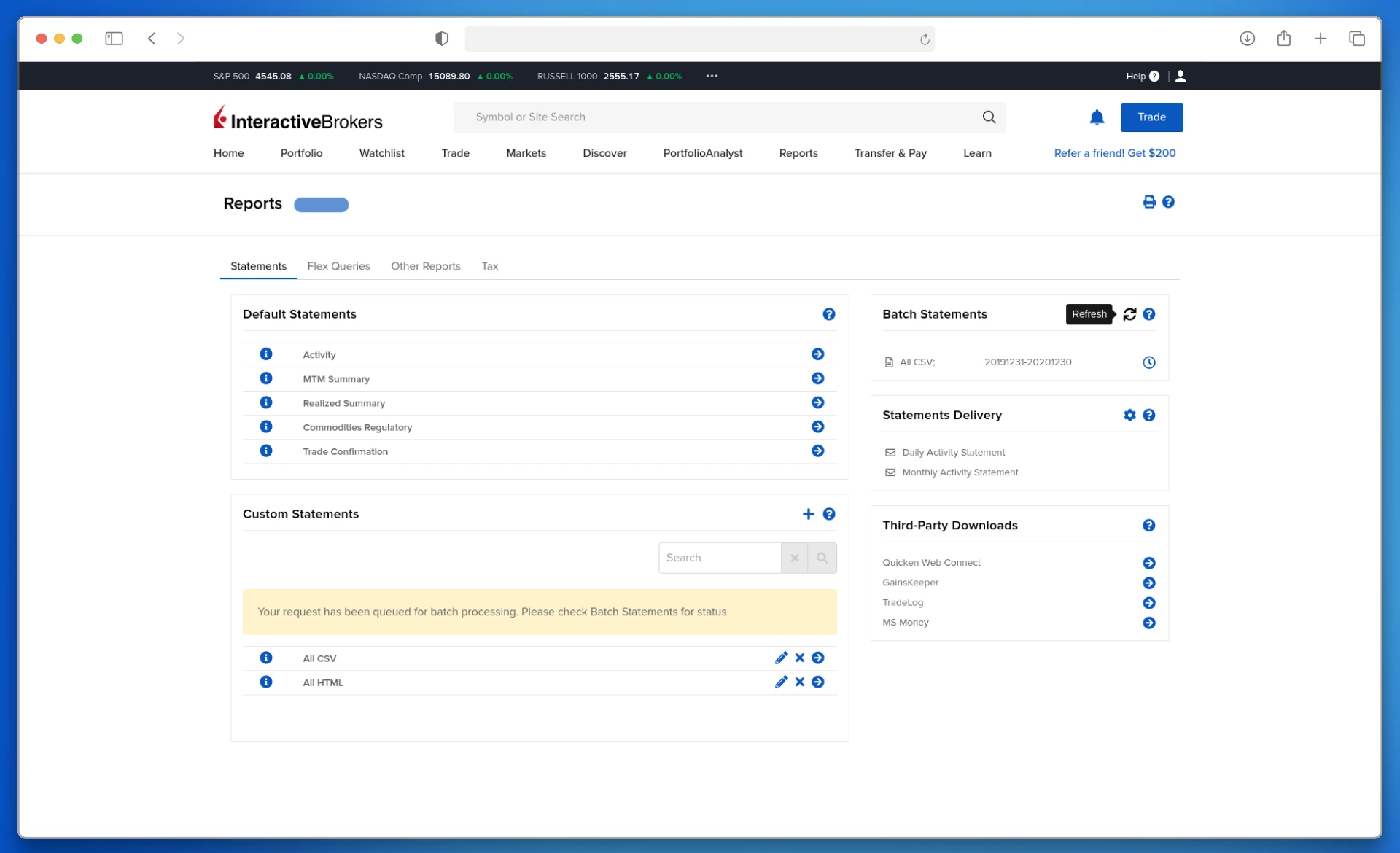Clear the Custom Statements search box
This screenshot has width=1400, height=853.
794,558
